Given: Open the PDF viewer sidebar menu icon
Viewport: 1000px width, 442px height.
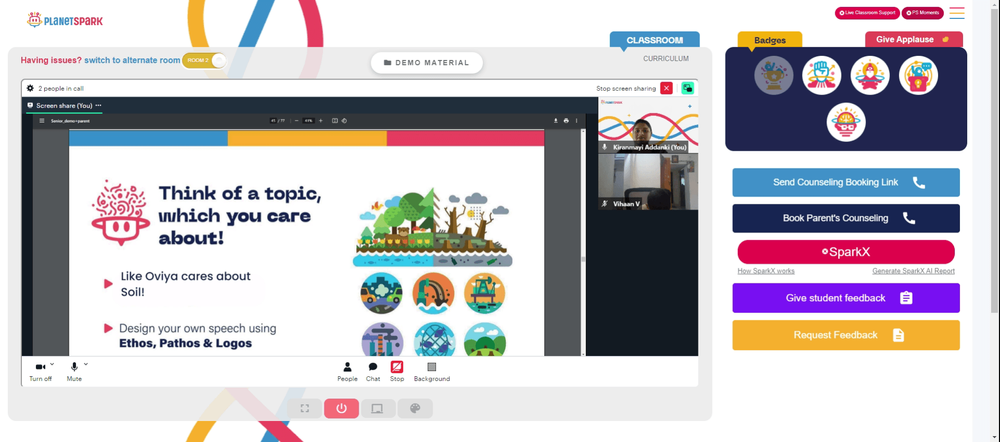Looking at the screenshot, I should tap(42, 121).
